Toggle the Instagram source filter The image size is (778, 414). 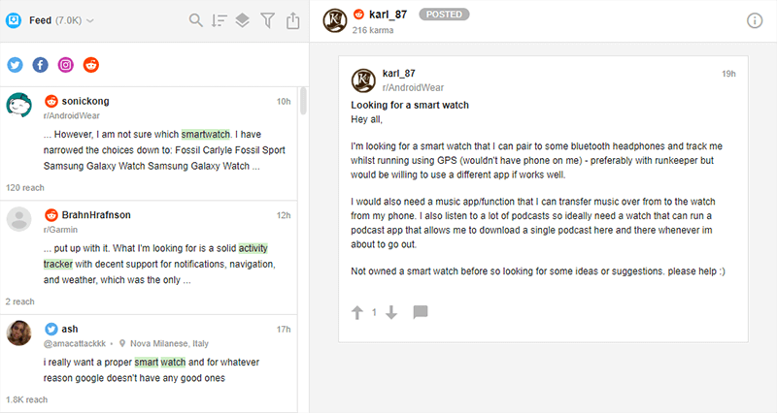[x=66, y=65]
